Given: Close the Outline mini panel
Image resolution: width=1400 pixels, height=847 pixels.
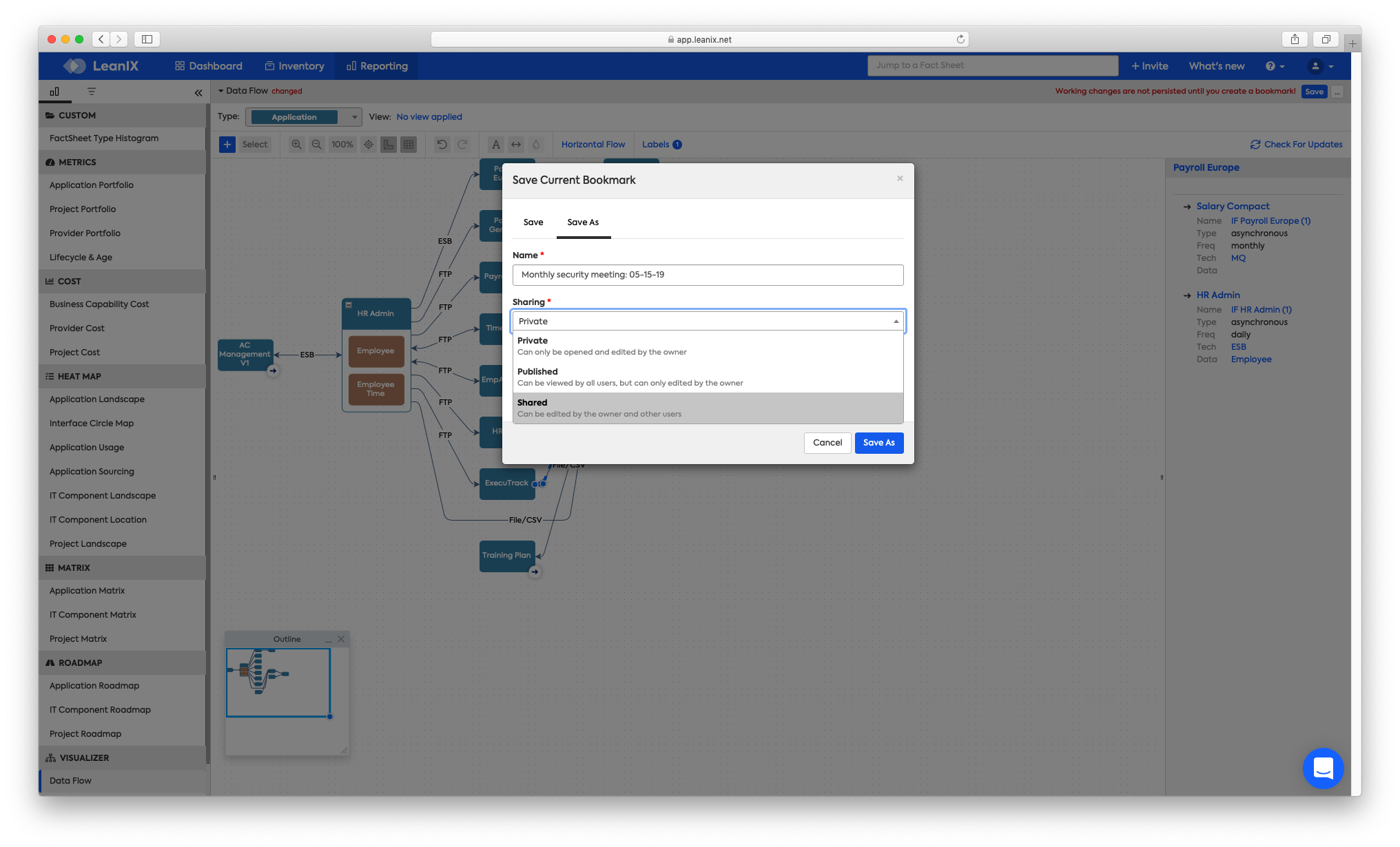Looking at the screenshot, I should [341, 639].
